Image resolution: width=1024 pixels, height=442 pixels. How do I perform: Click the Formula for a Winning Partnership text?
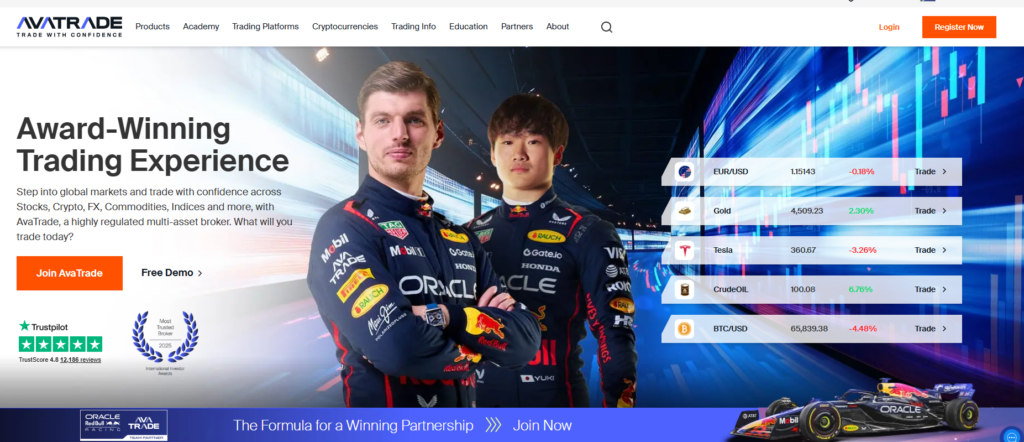[353, 426]
